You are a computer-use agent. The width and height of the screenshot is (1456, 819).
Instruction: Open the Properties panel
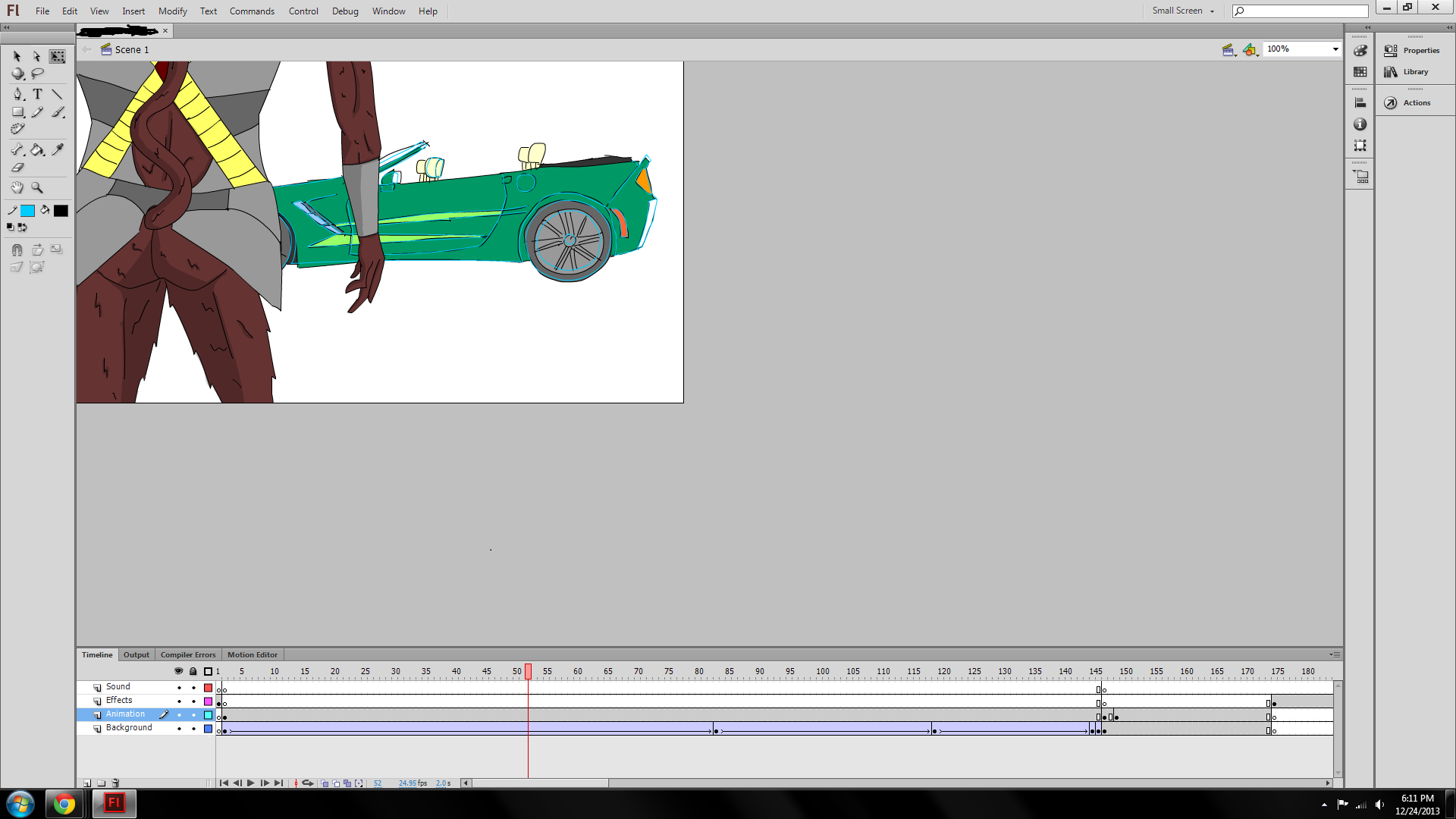tap(1412, 51)
